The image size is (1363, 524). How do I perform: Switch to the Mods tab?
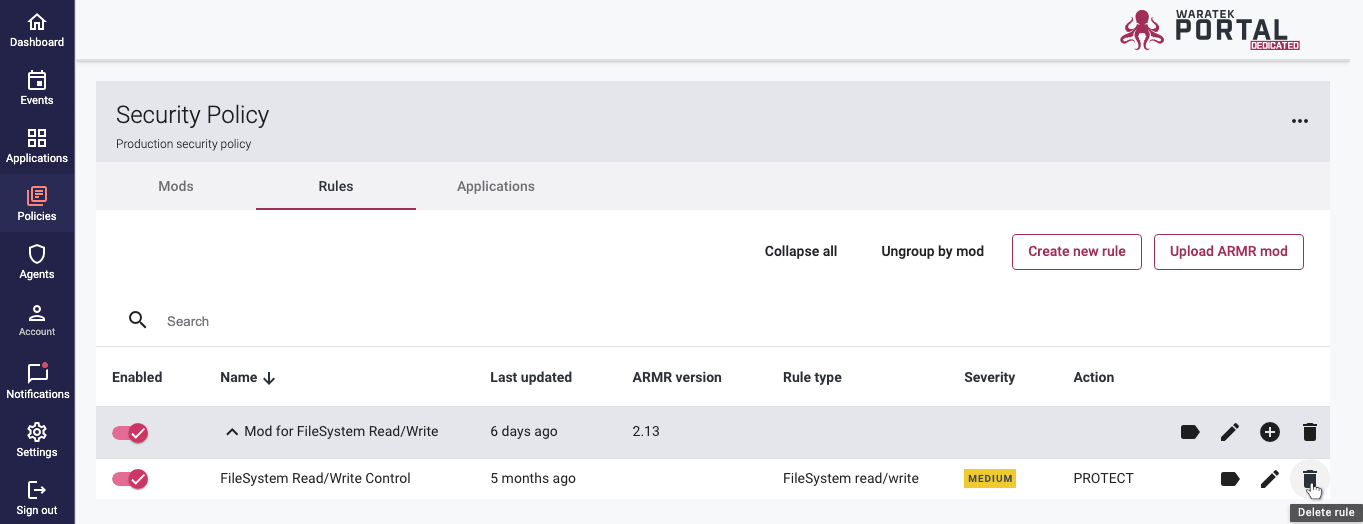(x=176, y=186)
